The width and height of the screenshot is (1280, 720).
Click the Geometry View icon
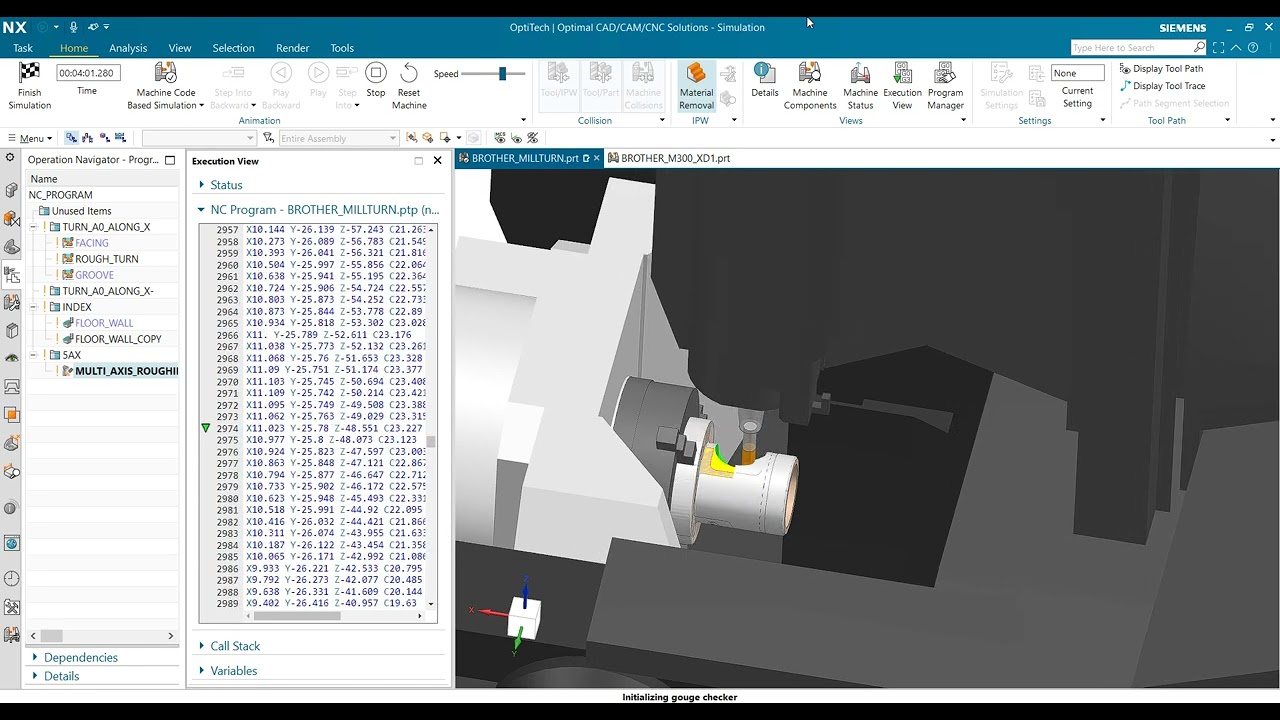click(104, 138)
